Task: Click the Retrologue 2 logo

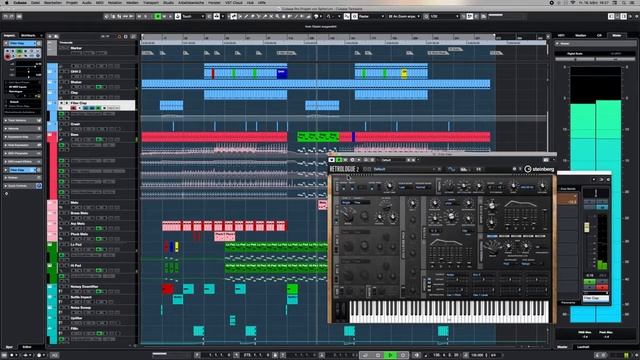Action: [344, 169]
